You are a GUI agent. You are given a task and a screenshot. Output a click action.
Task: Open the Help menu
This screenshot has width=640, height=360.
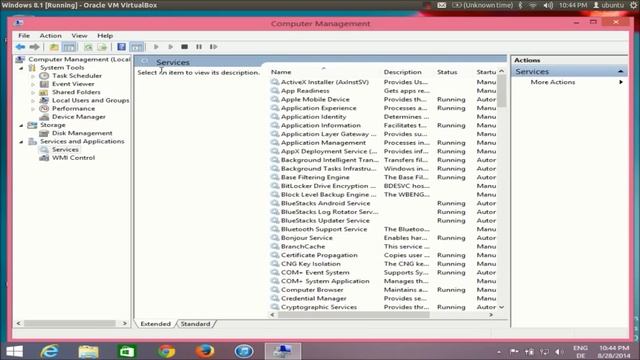click(105, 36)
